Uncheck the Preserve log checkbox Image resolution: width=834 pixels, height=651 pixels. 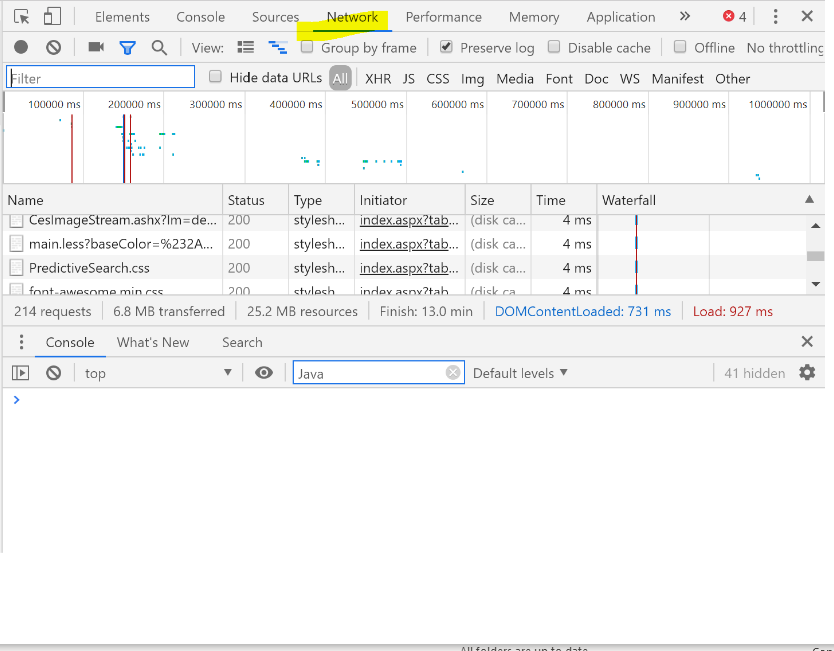[x=446, y=47]
